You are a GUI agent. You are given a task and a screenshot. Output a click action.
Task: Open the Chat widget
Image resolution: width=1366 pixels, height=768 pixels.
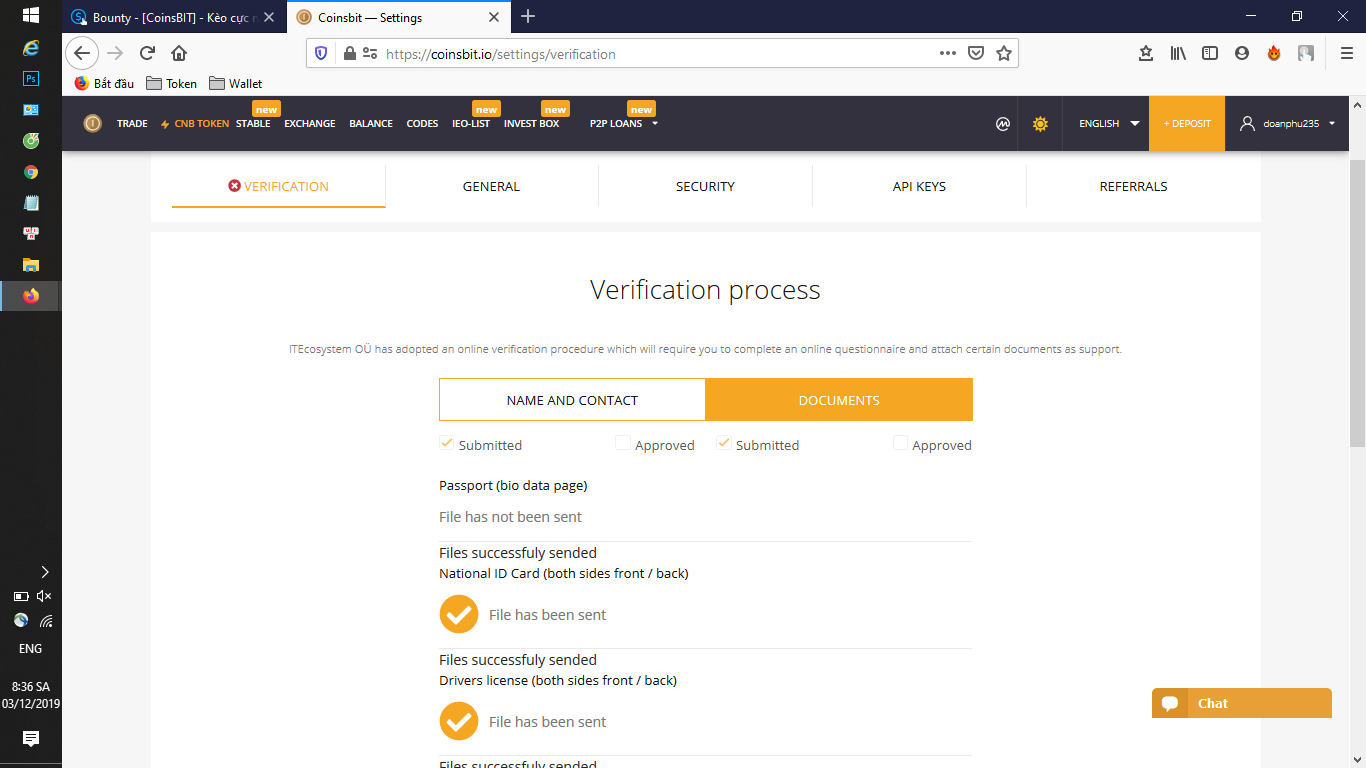pyautogui.click(x=1242, y=703)
